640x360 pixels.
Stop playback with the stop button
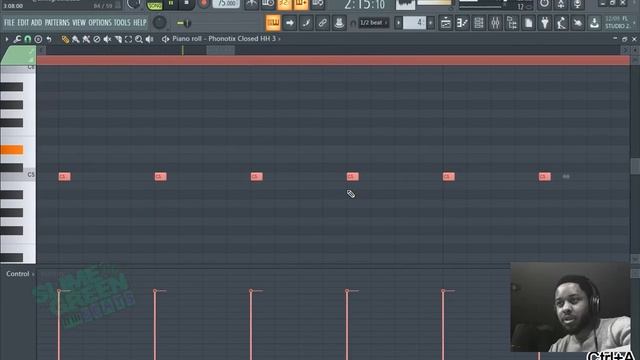coord(187,4)
